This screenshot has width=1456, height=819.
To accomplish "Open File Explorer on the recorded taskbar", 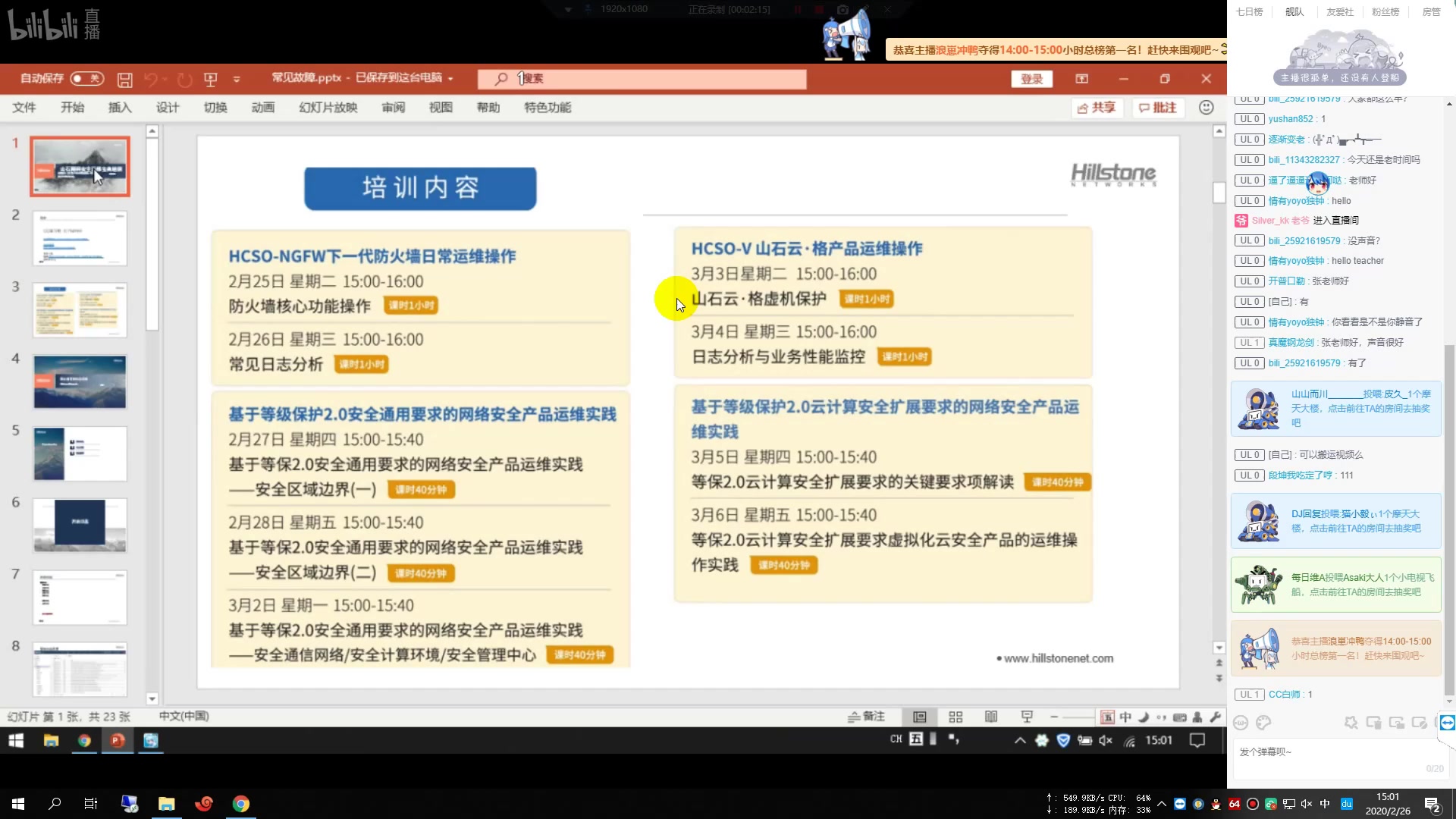I will click(51, 740).
